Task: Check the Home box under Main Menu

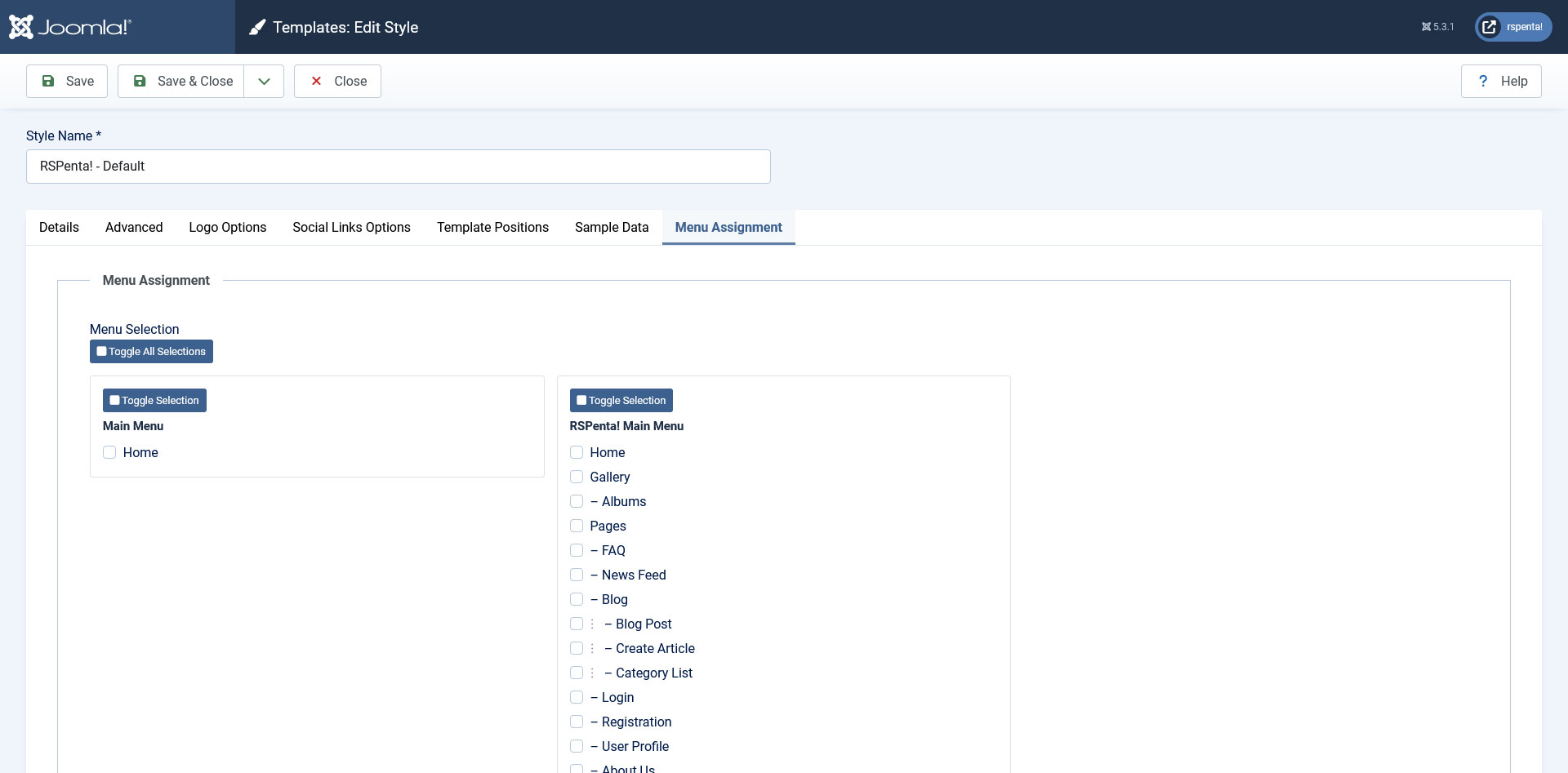Action: tap(109, 452)
